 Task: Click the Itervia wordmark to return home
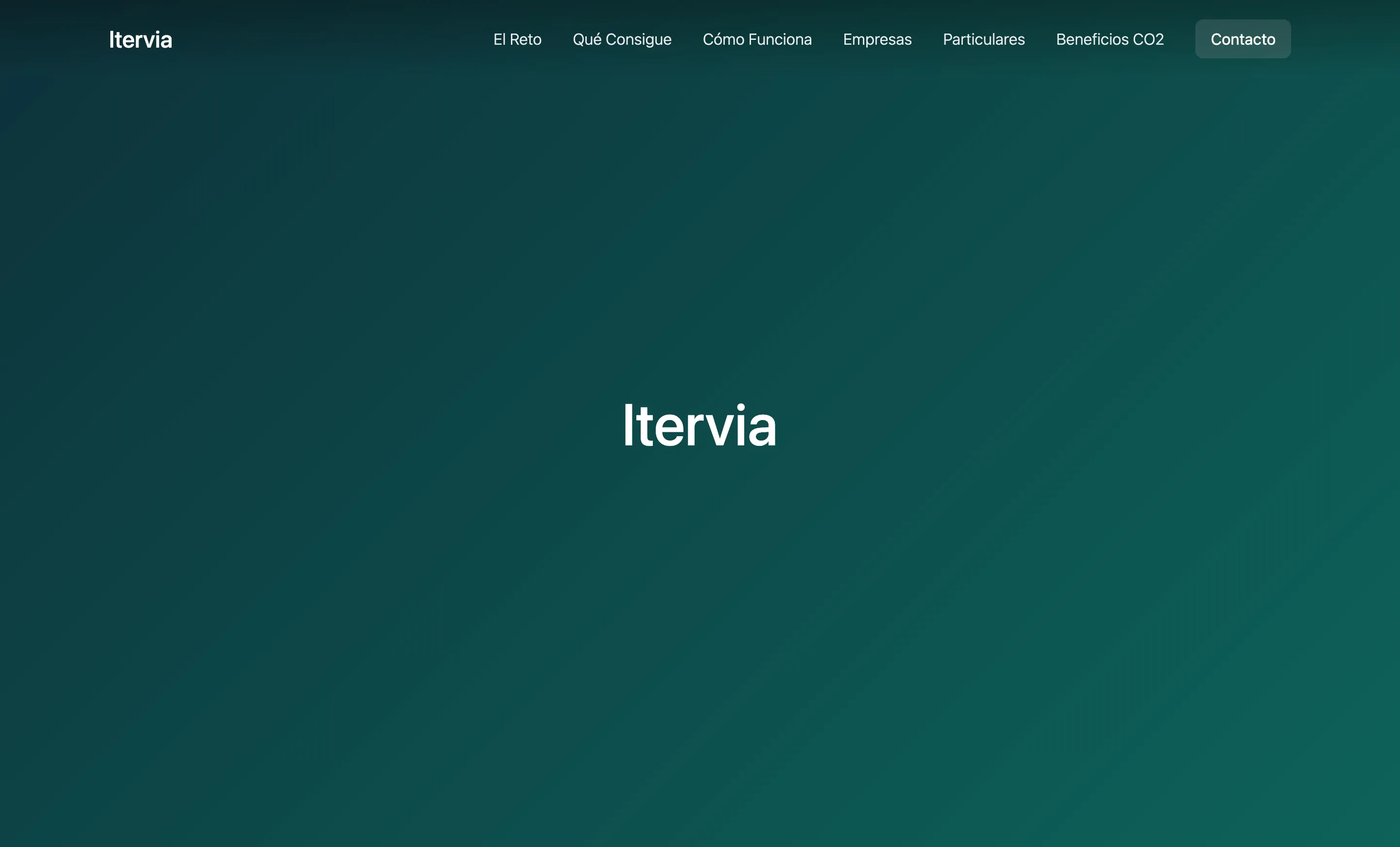pos(140,39)
